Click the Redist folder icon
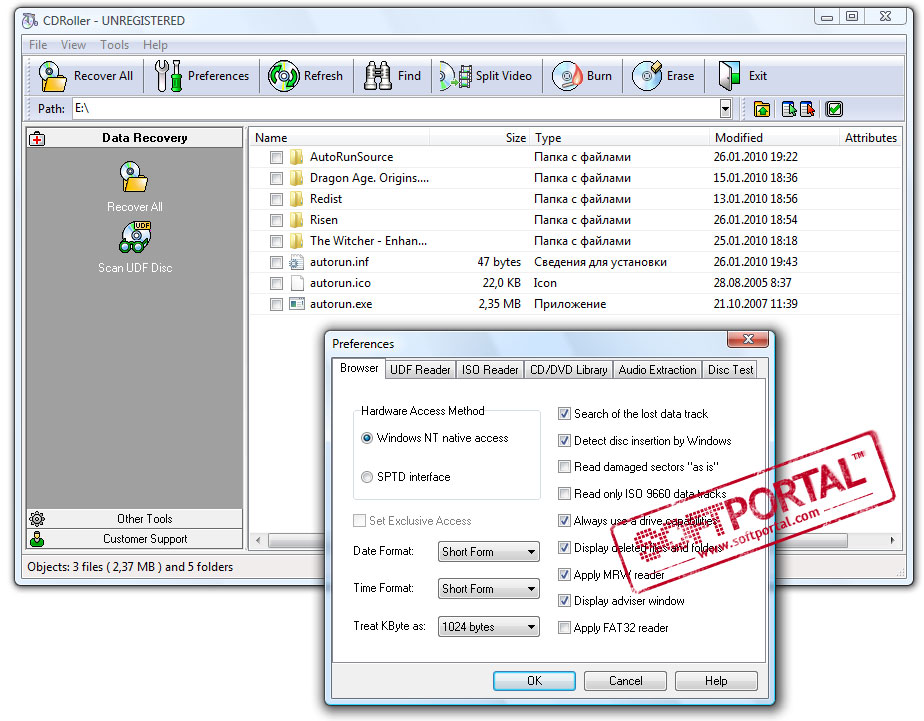This screenshot has width=924, height=721. (296, 199)
